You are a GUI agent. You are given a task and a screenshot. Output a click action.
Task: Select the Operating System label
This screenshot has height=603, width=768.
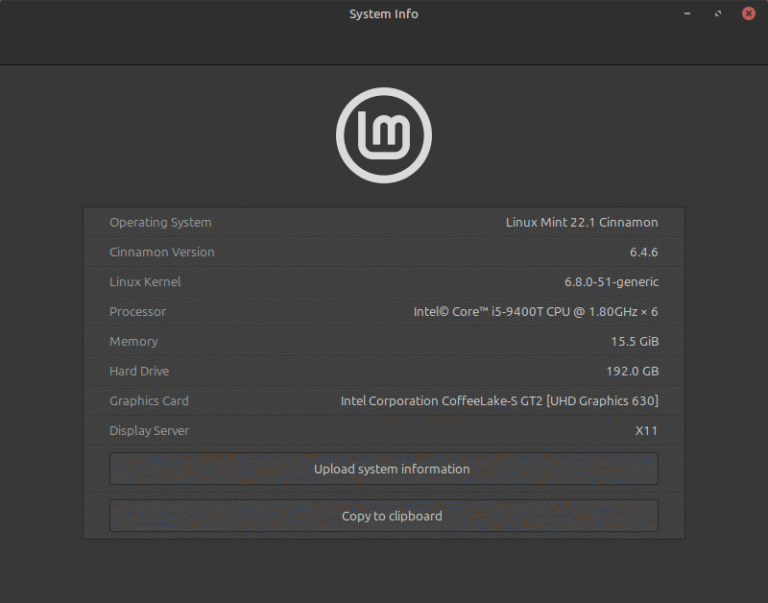click(x=160, y=222)
